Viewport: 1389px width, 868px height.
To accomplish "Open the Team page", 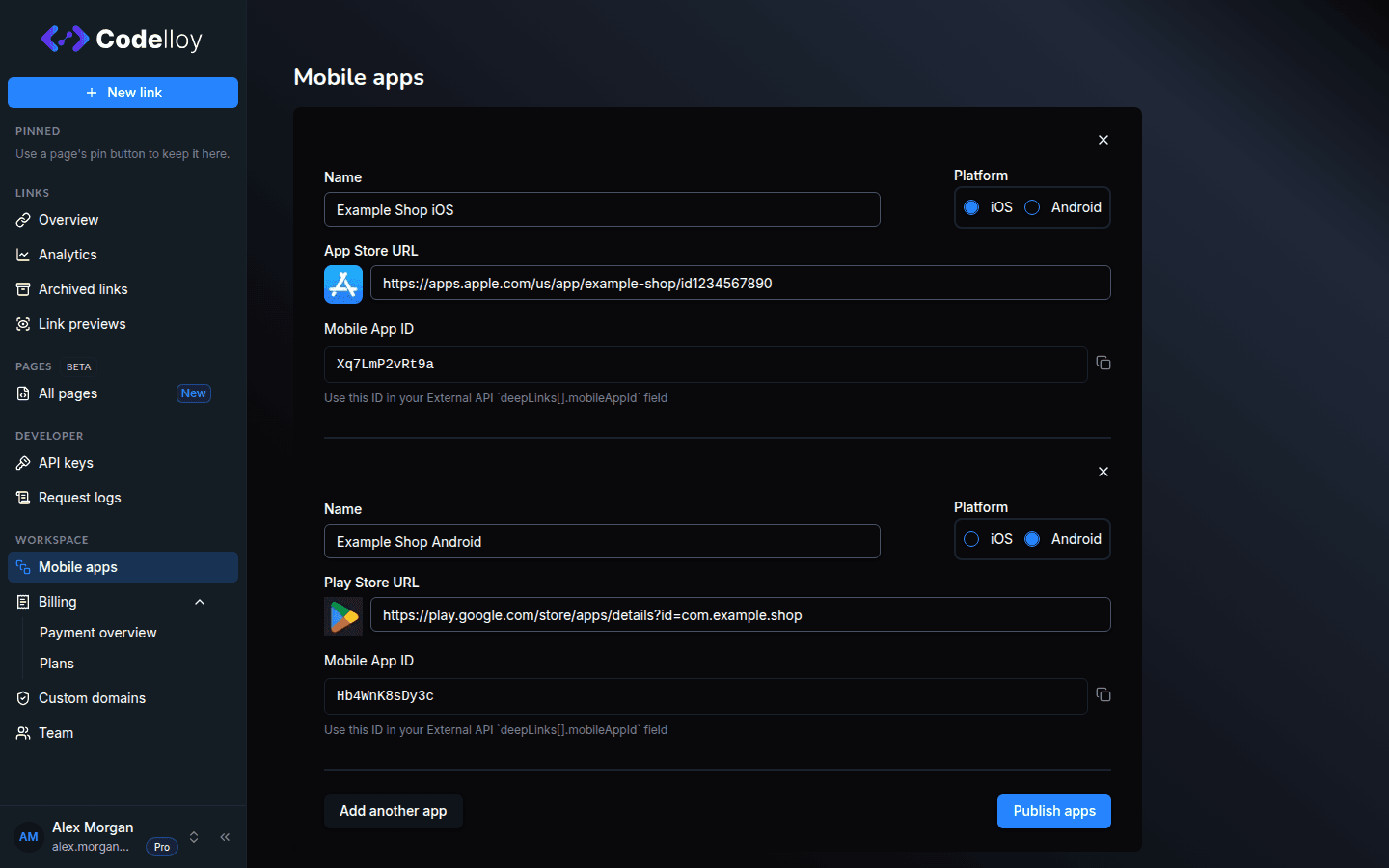I will tap(123, 733).
